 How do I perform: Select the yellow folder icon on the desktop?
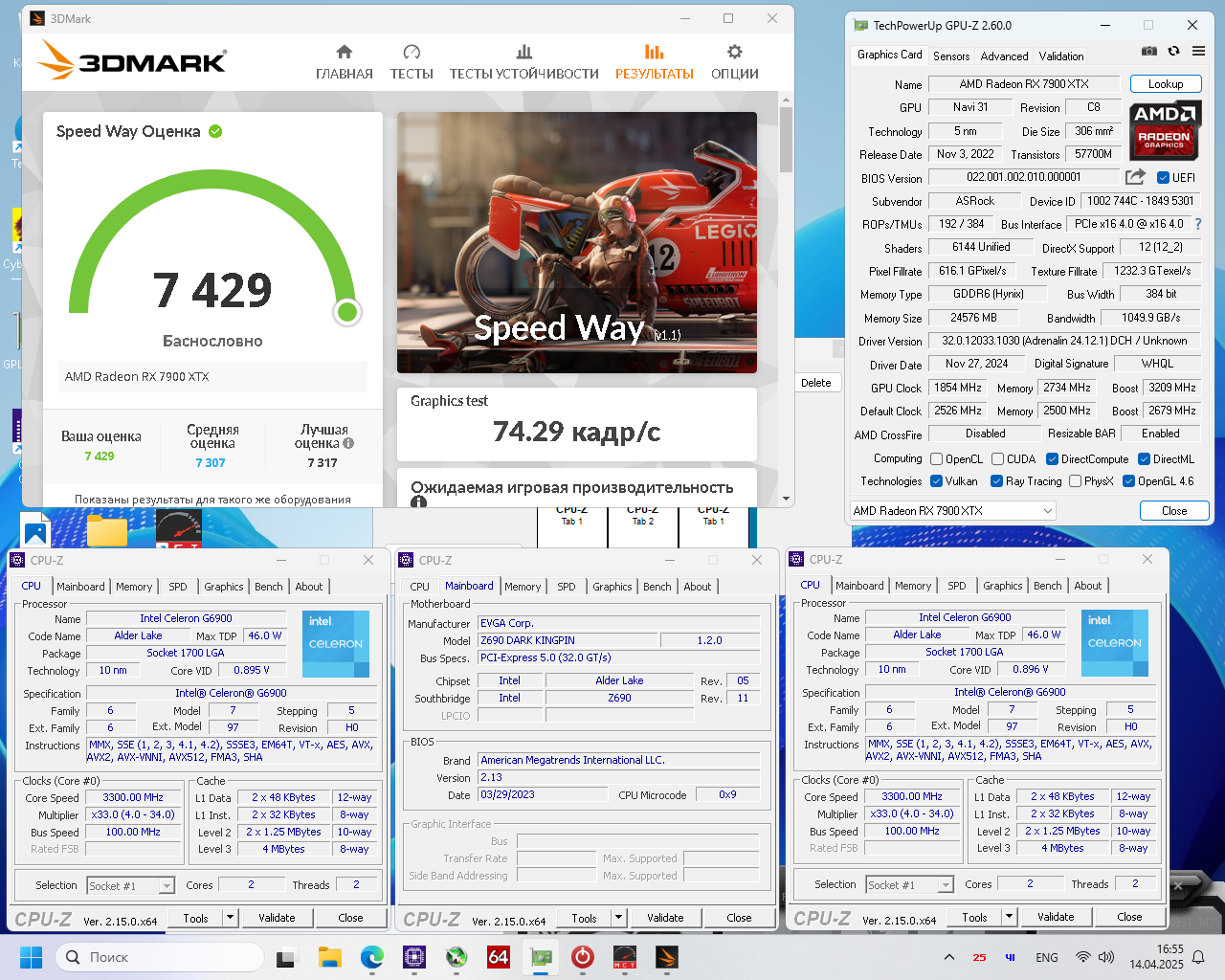pos(107,530)
